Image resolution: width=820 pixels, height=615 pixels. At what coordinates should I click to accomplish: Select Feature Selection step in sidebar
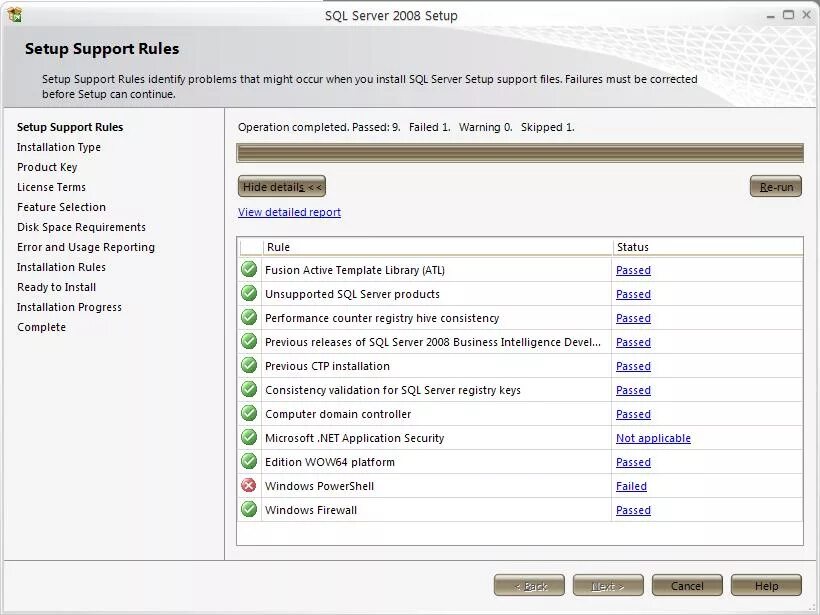tap(61, 207)
